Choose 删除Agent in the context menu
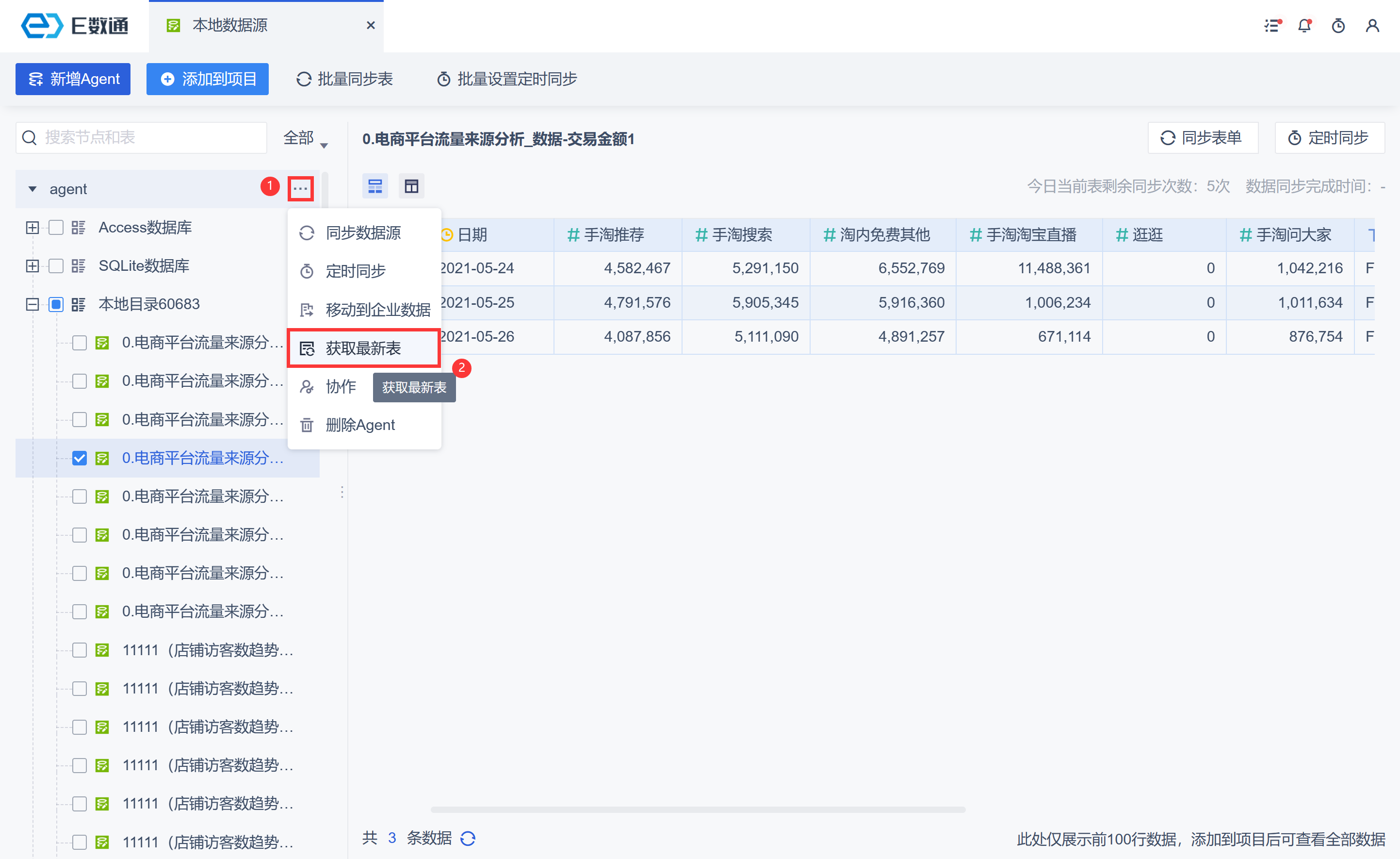This screenshot has width=1400, height=859. coord(359,425)
